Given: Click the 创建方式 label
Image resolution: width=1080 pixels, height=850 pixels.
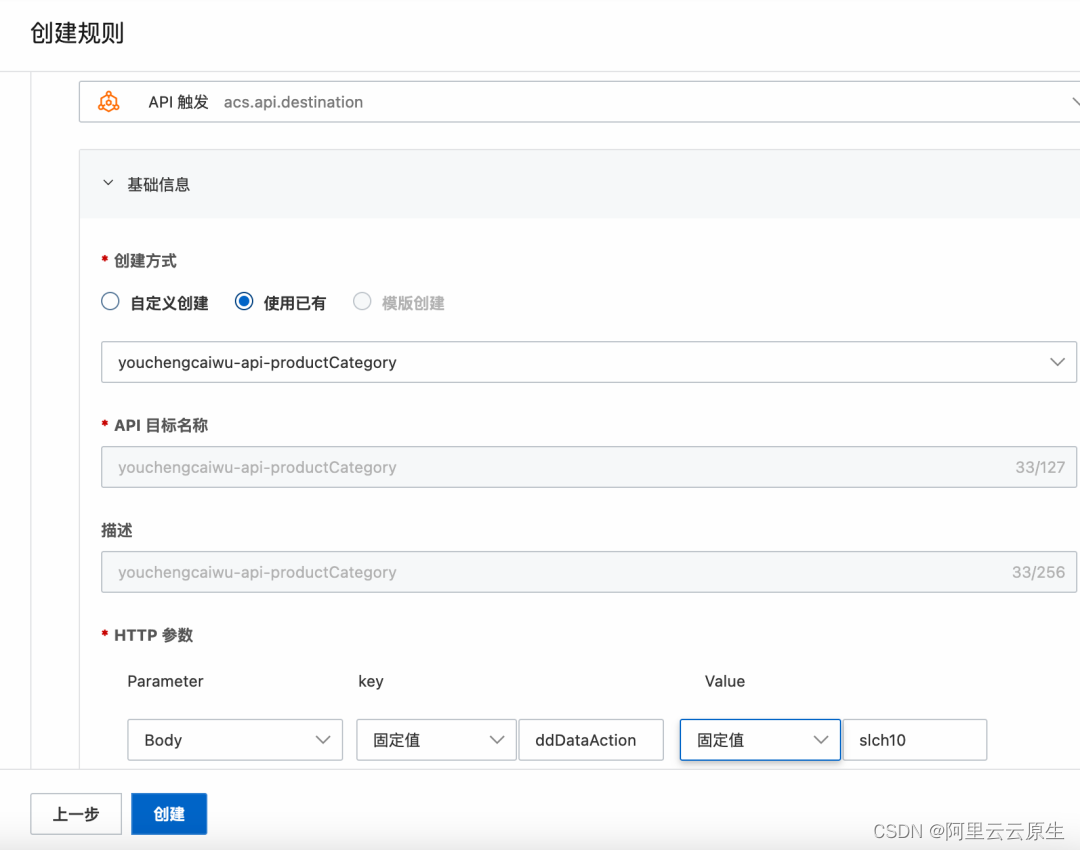Looking at the screenshot, I should click(x=145, y=261).
